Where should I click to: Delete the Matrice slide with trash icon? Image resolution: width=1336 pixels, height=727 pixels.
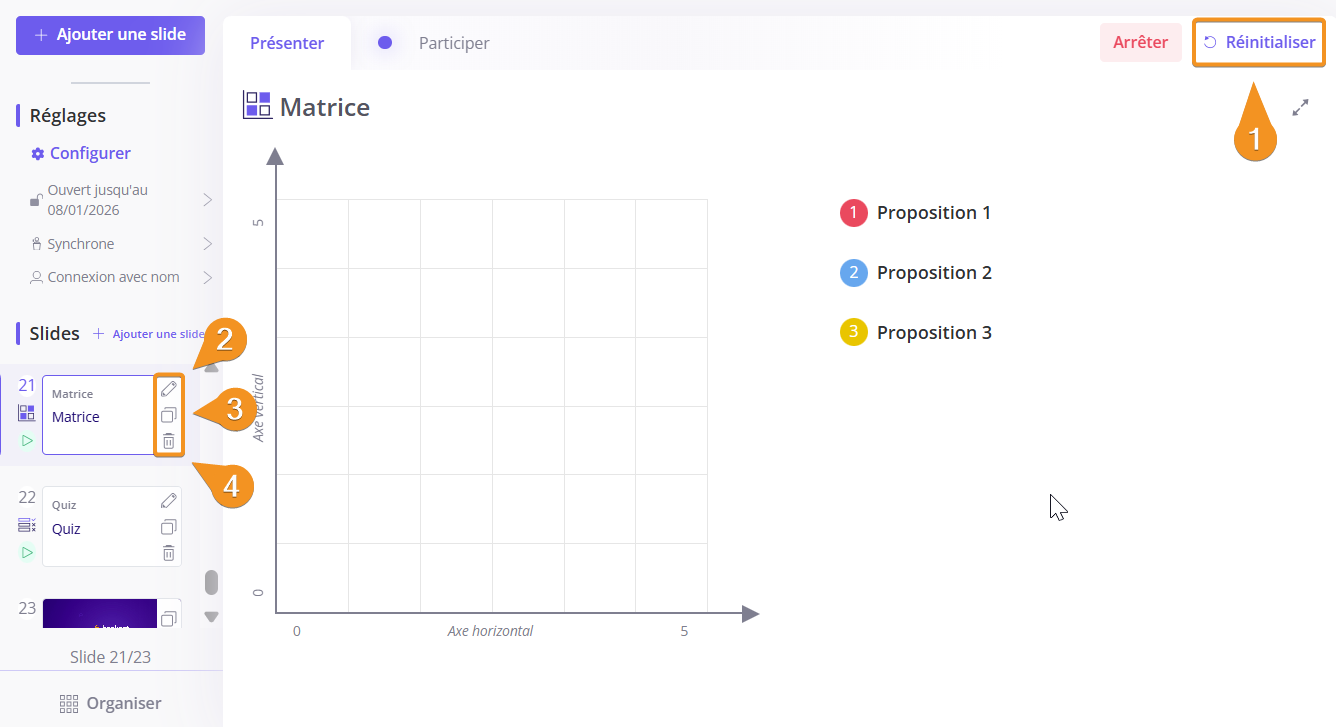point(169,441)
